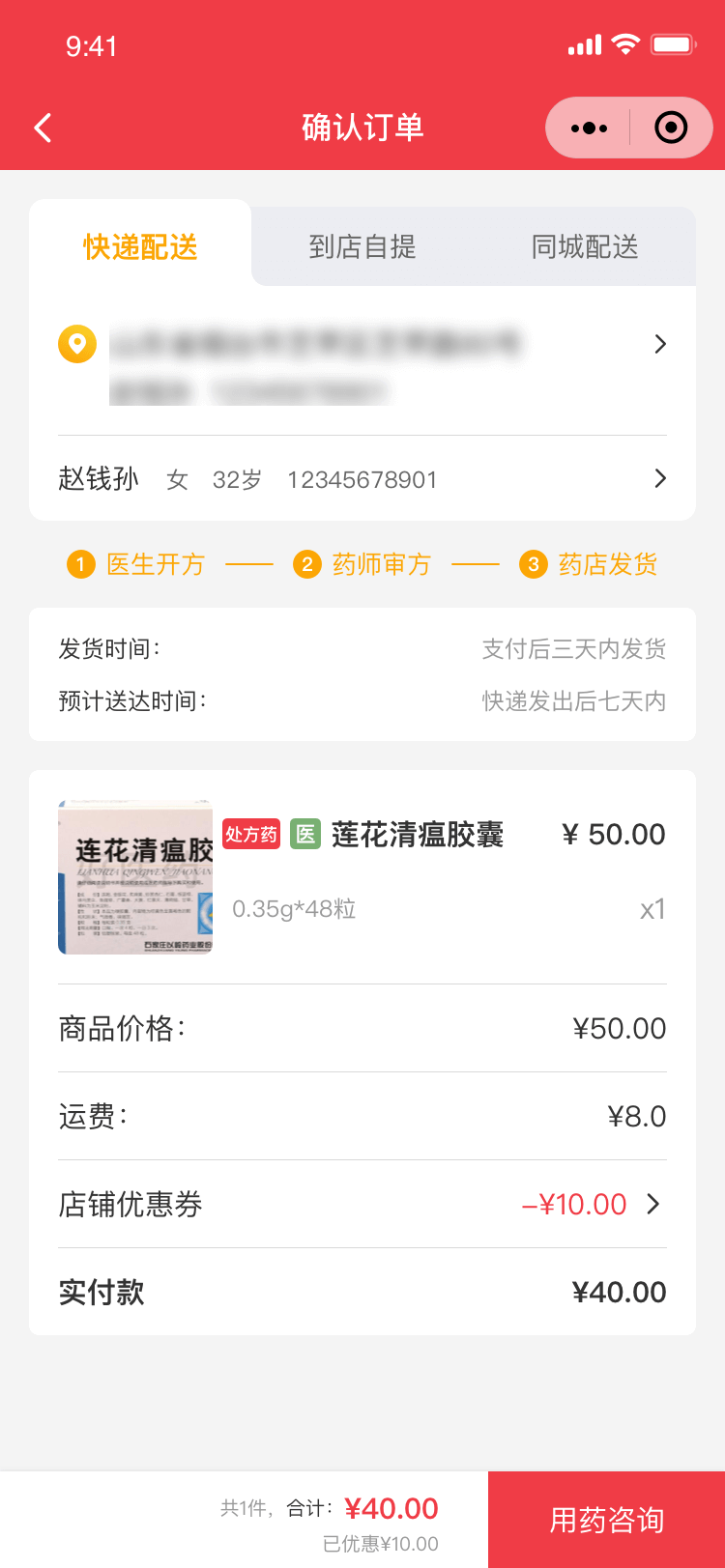Viewport: 725px width, 1568px height.
Task: Tap the -¥10.00 coupon discount amount
Action: [x=574, y=1204]
